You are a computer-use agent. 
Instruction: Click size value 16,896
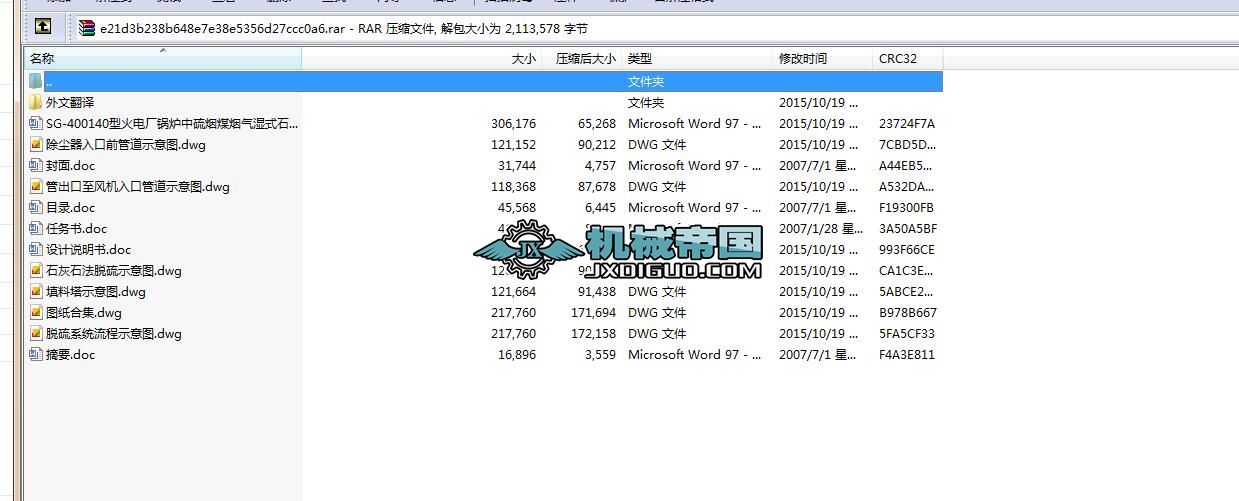click(517, 354)
